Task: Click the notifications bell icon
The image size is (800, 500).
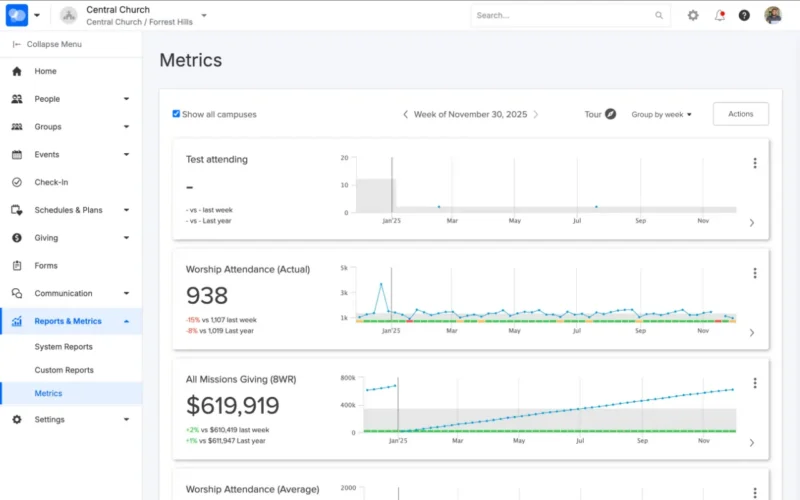Action: tap(719, 15)
